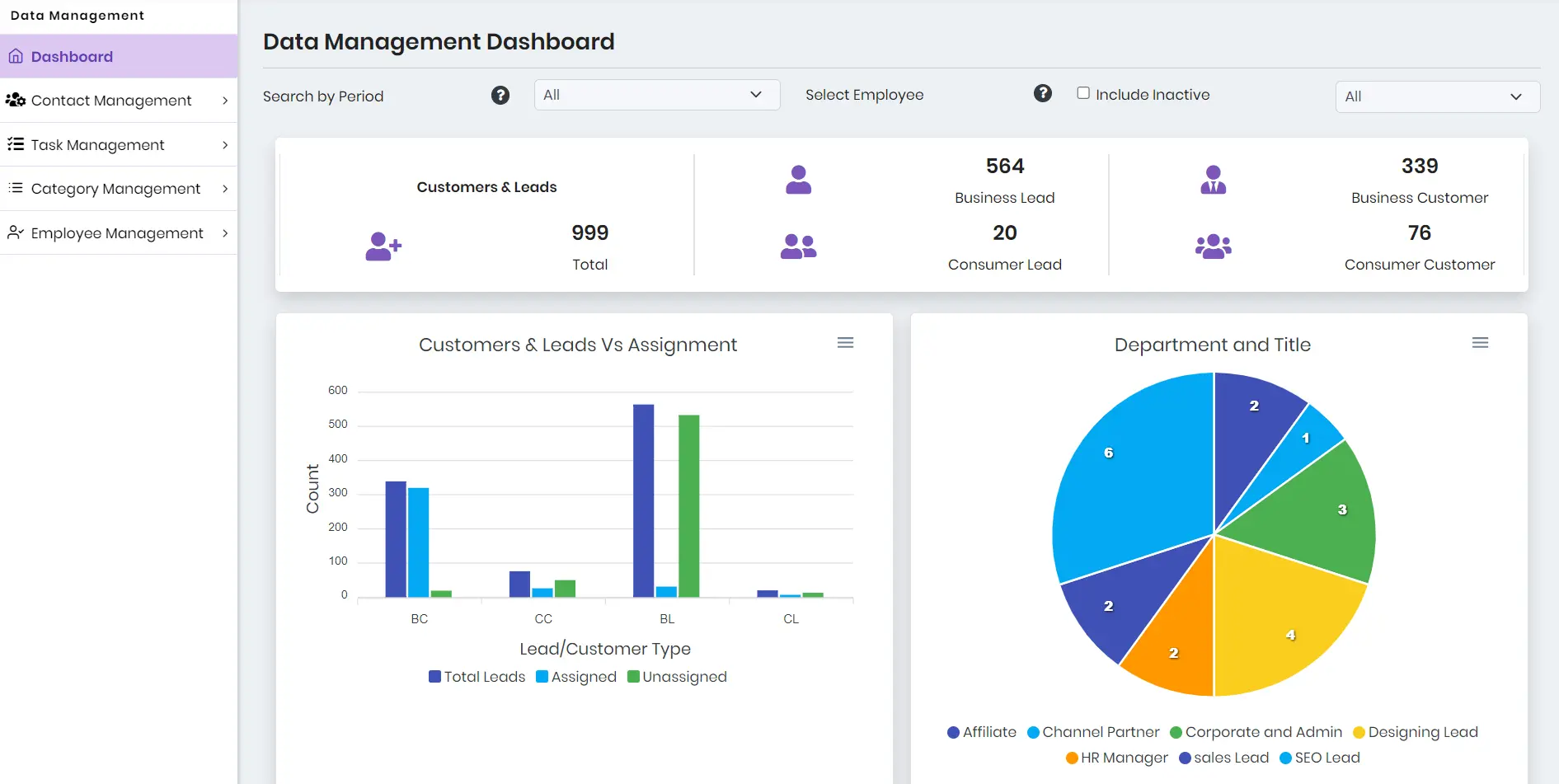
Task: Toggle Assigned series in chart legend
Action: [575, 676]
